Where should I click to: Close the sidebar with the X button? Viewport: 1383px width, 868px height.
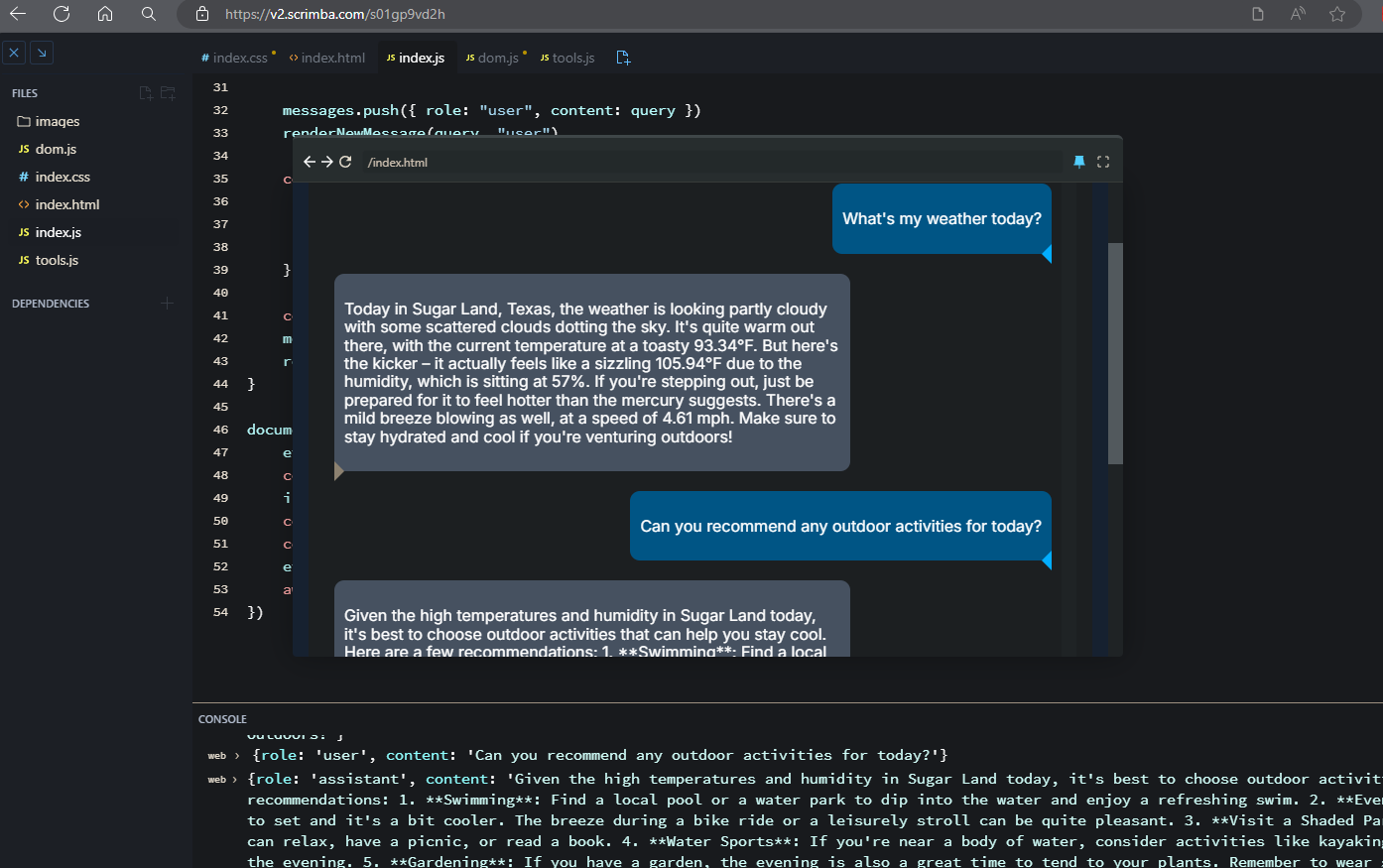[15, 53]
